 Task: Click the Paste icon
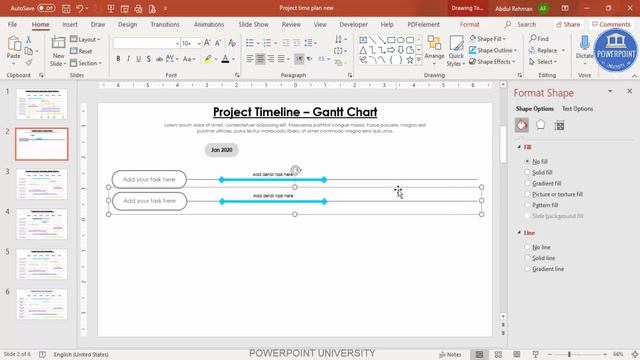coord(13,43)
